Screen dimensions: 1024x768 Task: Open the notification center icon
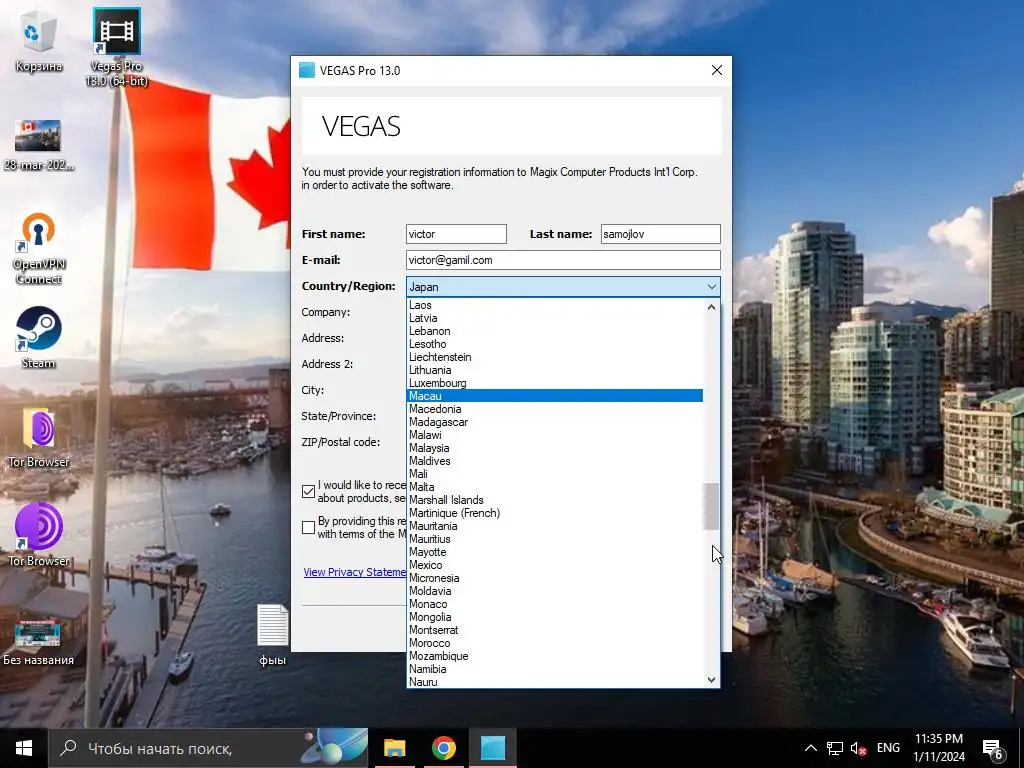click(x=993, y=749)
